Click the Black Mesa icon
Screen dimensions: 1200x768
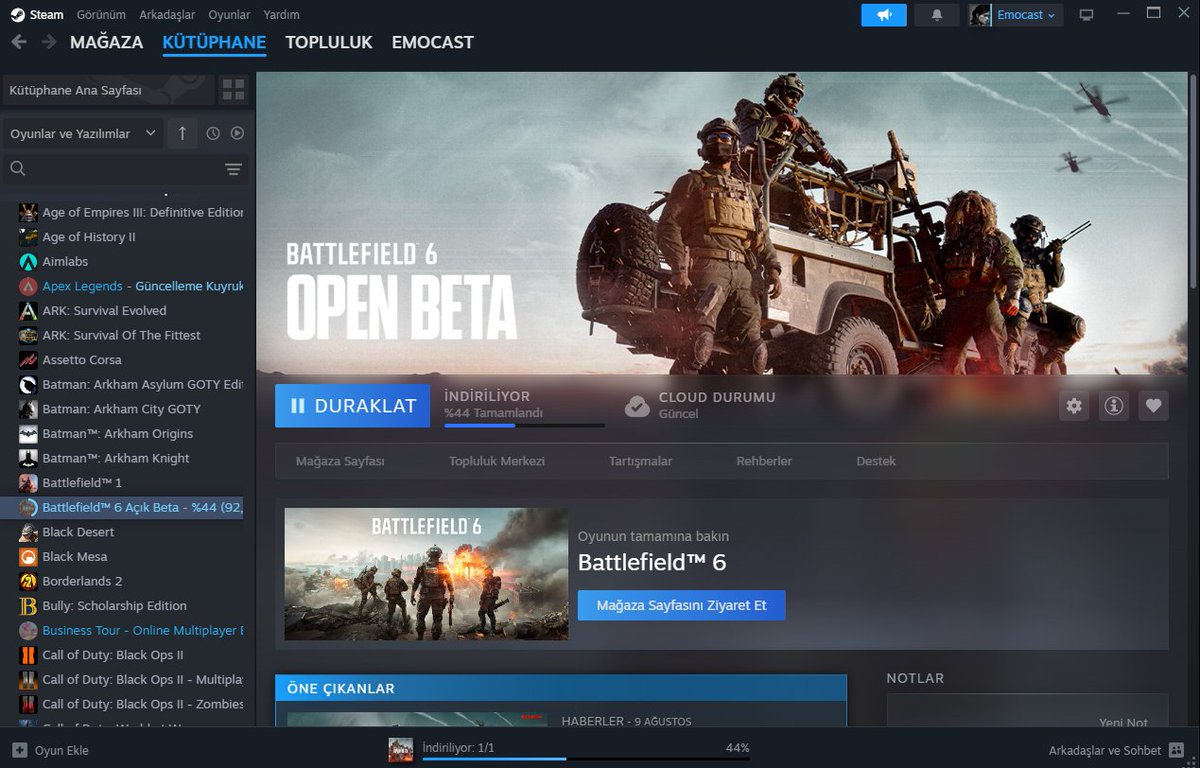pyautogui.click(x=28, y=556)
